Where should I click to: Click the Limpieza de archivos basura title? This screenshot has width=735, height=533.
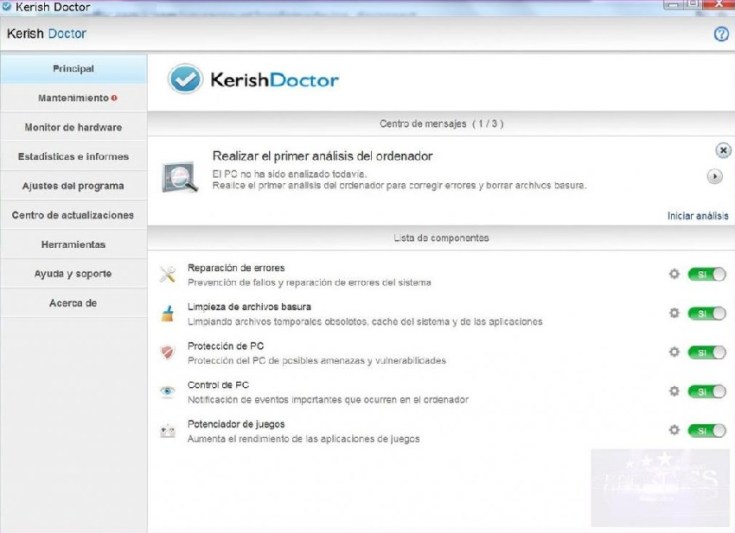pyautogui.click(x=249, y=307)
